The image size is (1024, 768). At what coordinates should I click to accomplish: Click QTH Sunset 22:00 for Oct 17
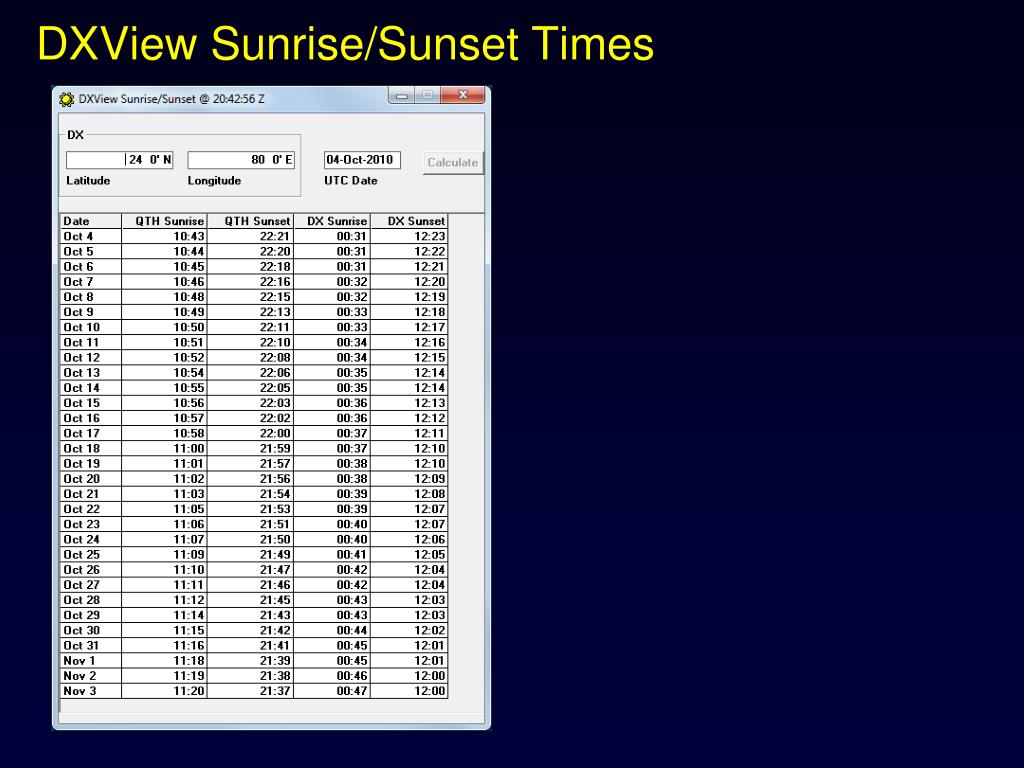(x=251, y=434)
